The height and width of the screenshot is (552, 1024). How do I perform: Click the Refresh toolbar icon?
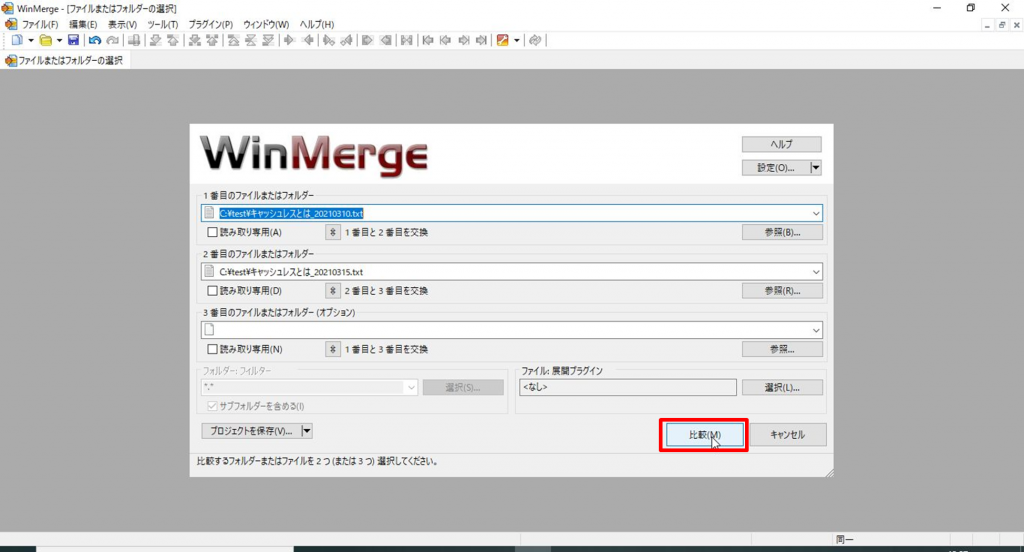[535, 41]
